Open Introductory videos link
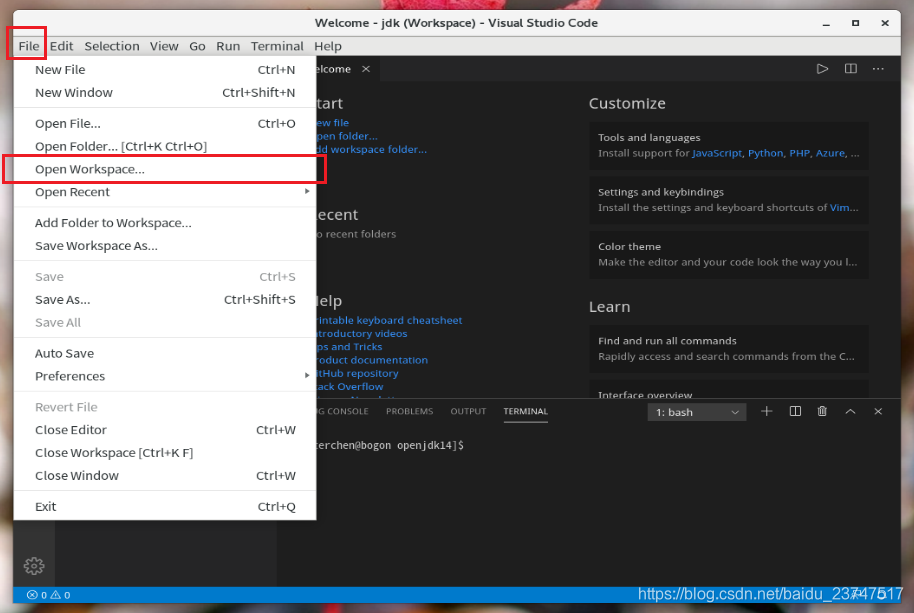 pyautogui.click(x=363, y=333)
